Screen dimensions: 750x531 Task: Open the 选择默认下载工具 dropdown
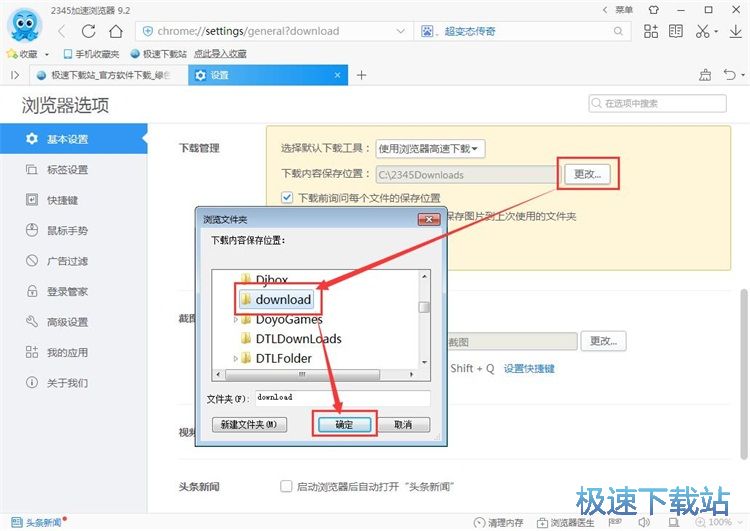click(430, 149)
